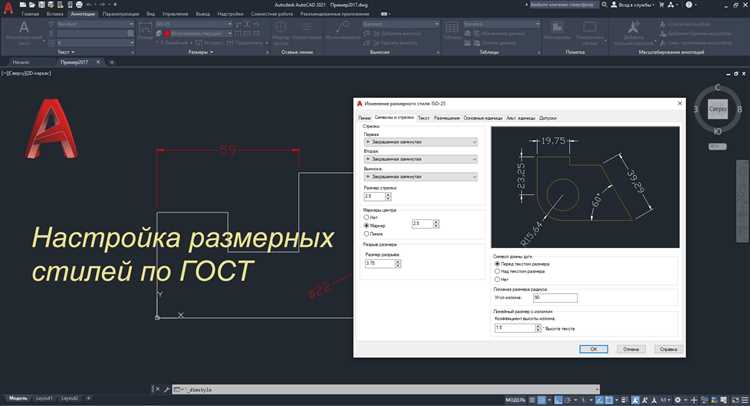Open the AutoCAD application menu (red A)

8,8
